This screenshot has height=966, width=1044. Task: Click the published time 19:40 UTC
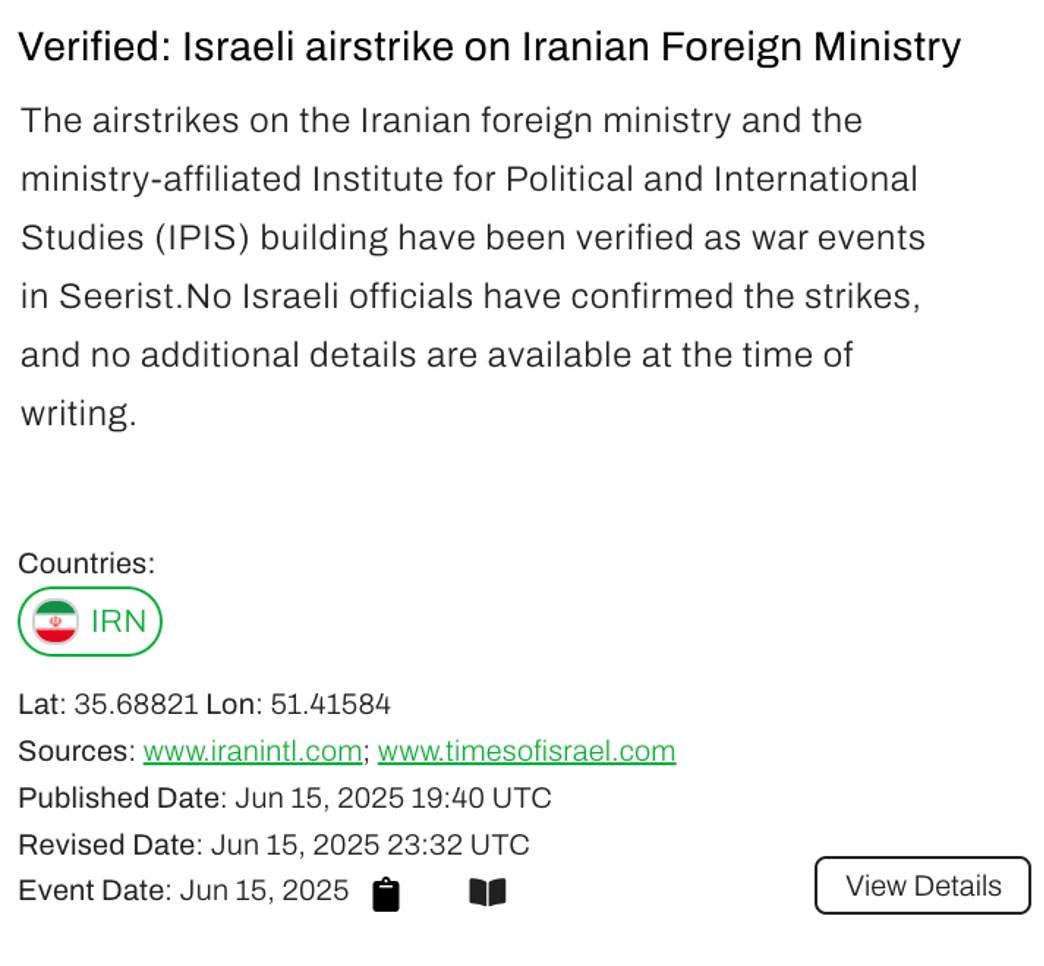click(483, 798)
